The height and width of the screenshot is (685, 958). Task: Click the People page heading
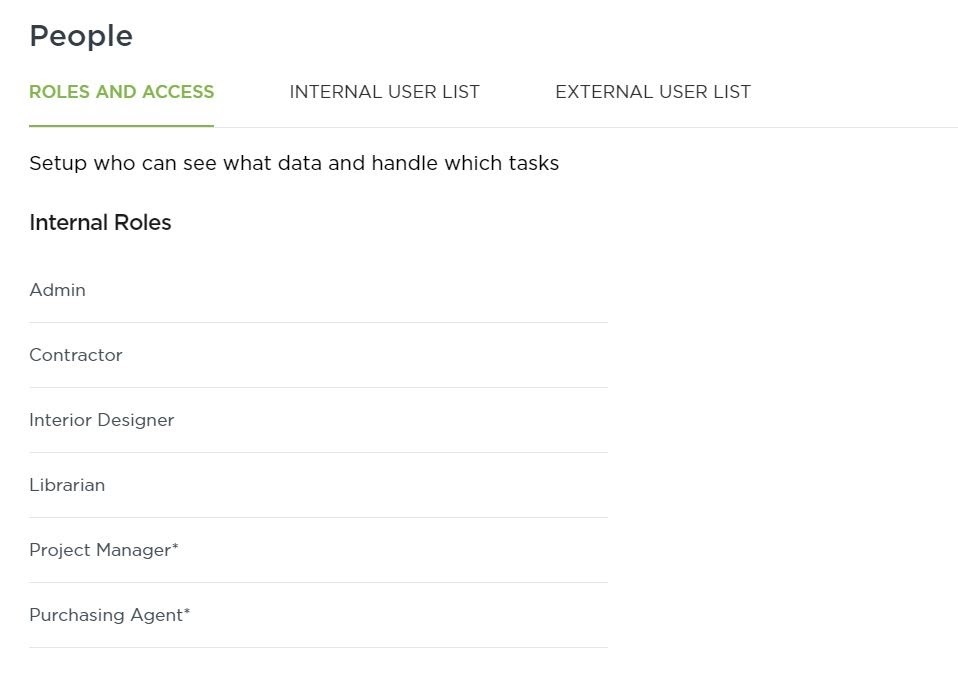(81, 36)
